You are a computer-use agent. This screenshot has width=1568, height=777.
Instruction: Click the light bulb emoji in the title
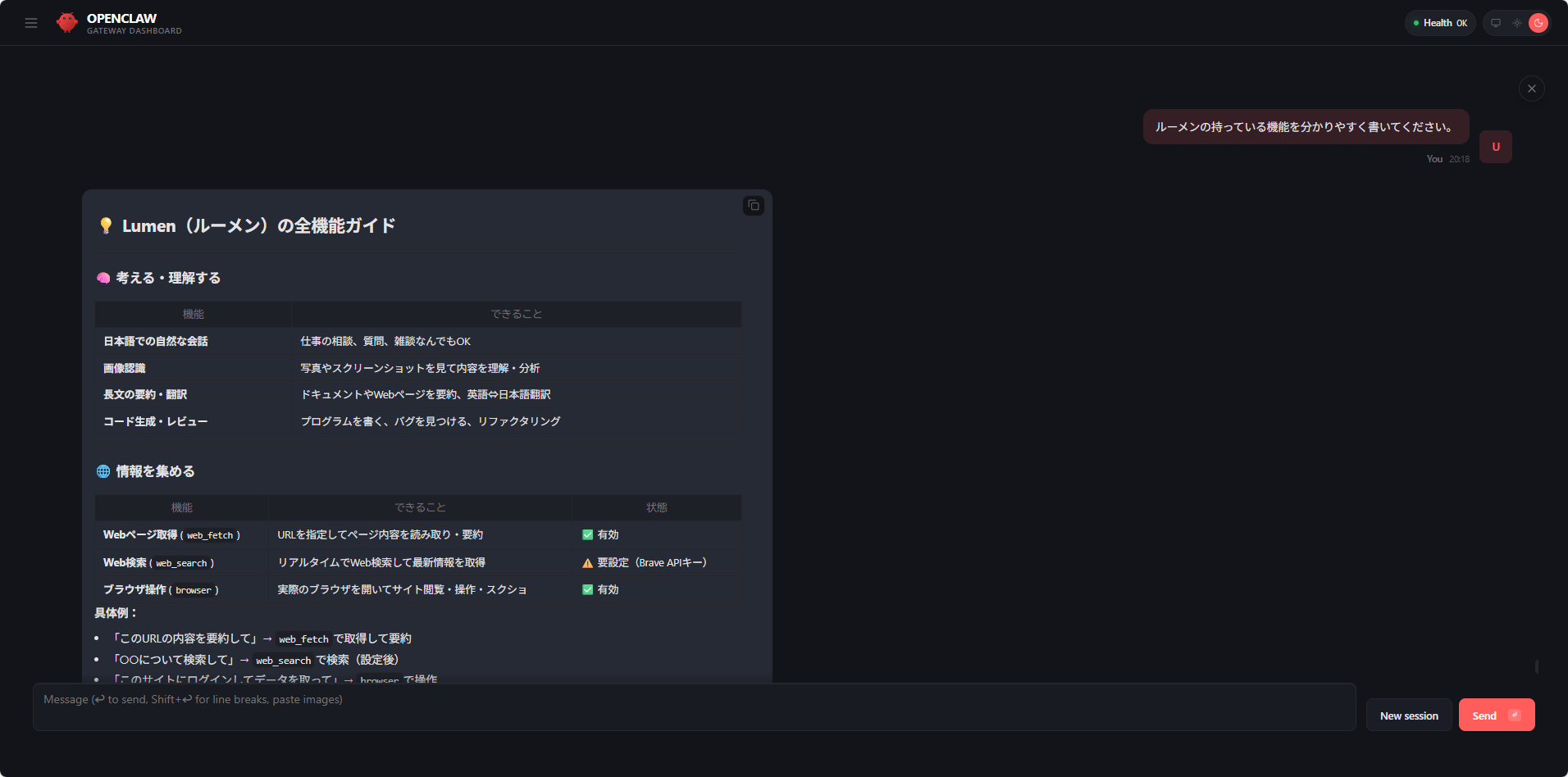pos(106,226)
